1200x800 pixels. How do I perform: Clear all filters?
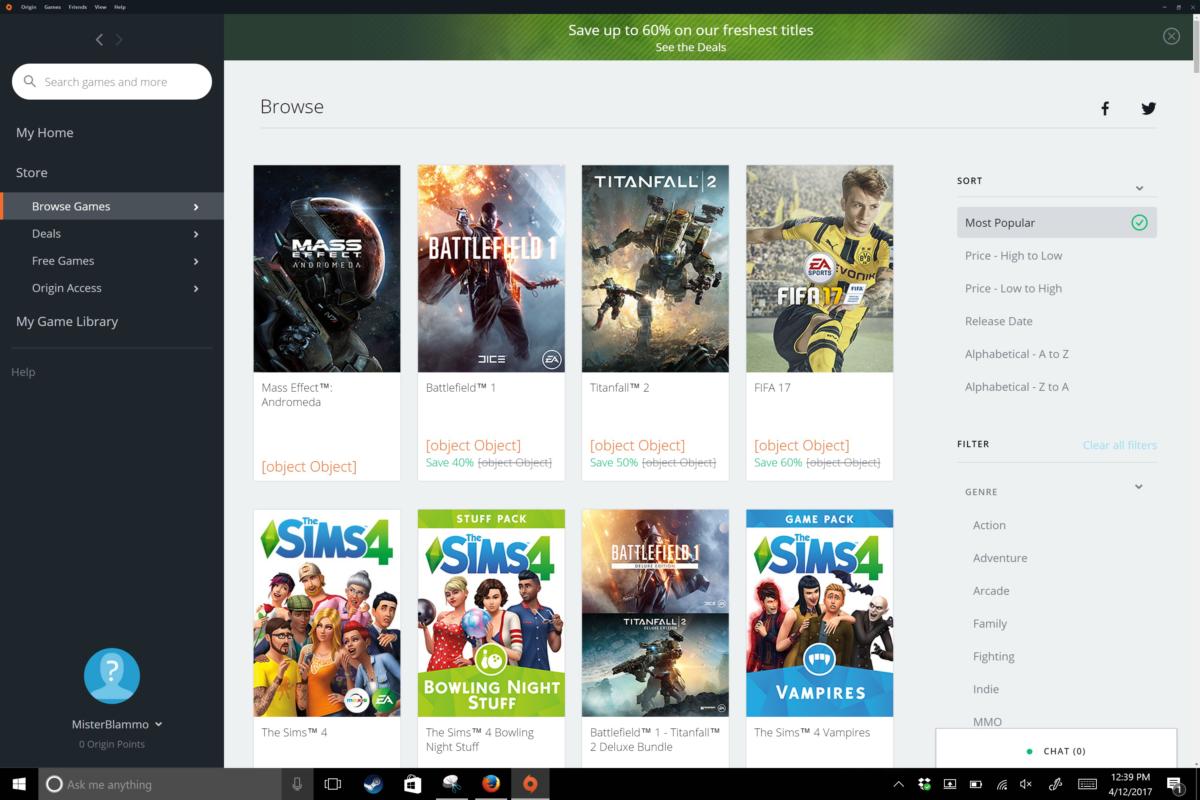click(1119, 445)
